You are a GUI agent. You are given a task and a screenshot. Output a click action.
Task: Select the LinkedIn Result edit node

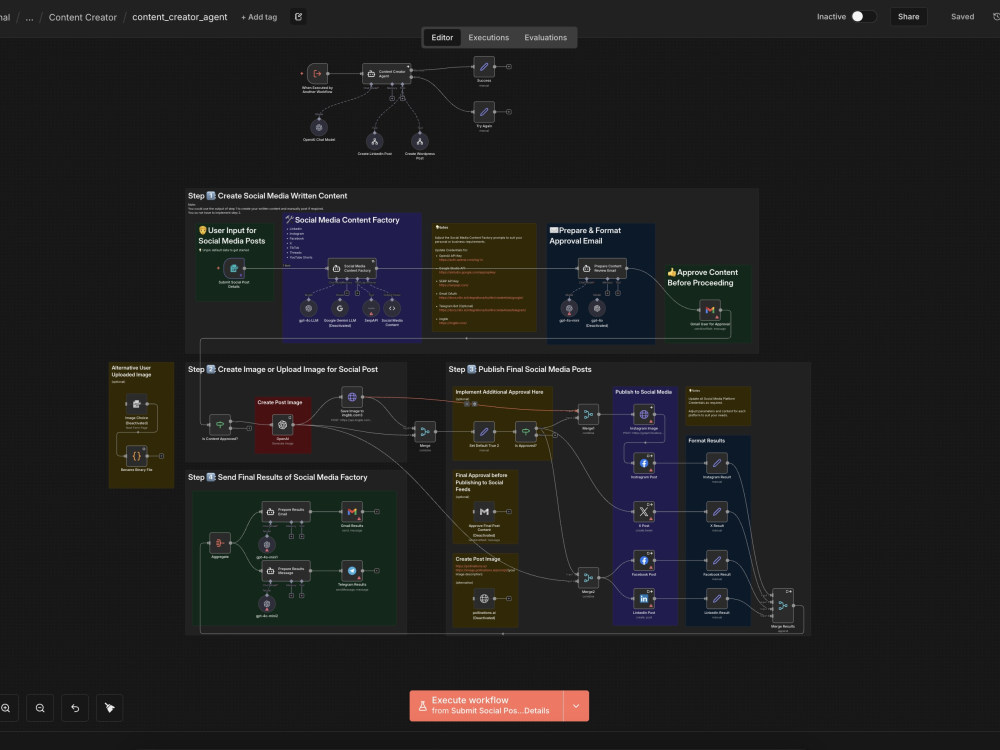click(x=716, y=599)
